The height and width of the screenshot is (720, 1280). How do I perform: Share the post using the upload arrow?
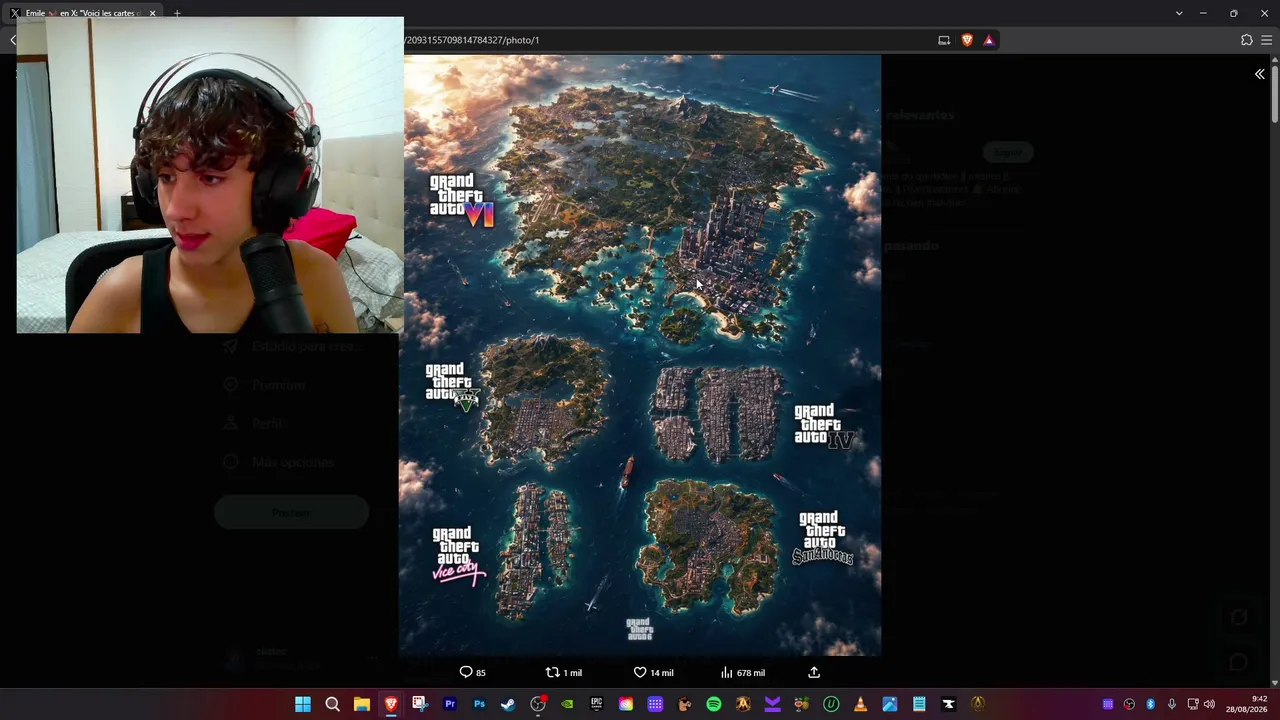click(x=814, y=673)
